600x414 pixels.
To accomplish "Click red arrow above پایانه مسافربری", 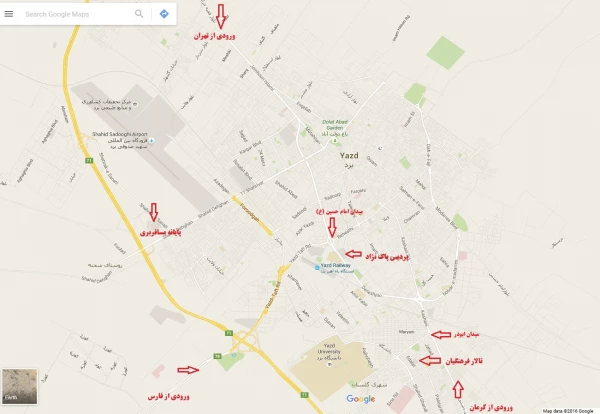I will click(153, 213).
